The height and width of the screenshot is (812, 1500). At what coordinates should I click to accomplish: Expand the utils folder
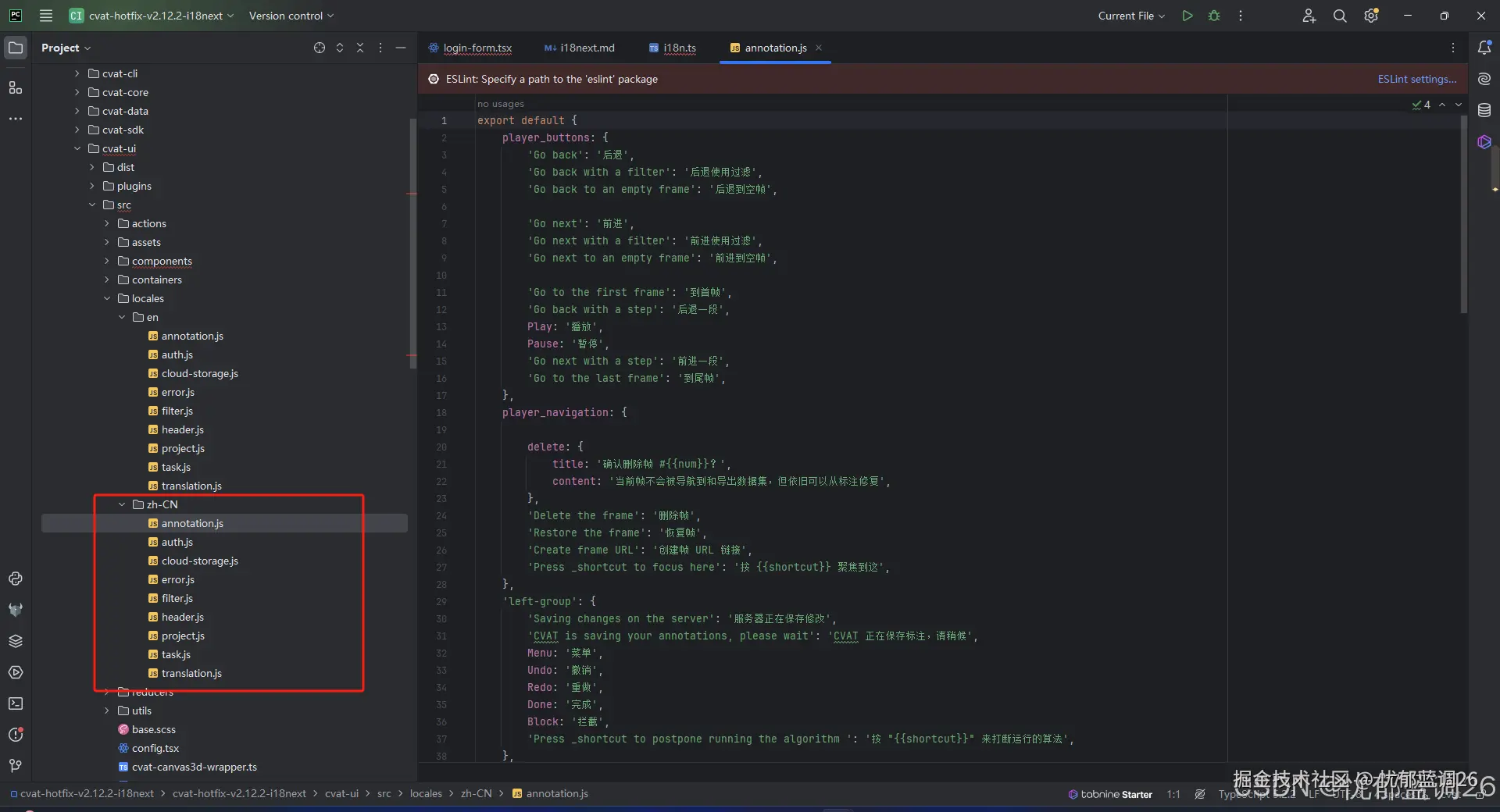[106, 710]
